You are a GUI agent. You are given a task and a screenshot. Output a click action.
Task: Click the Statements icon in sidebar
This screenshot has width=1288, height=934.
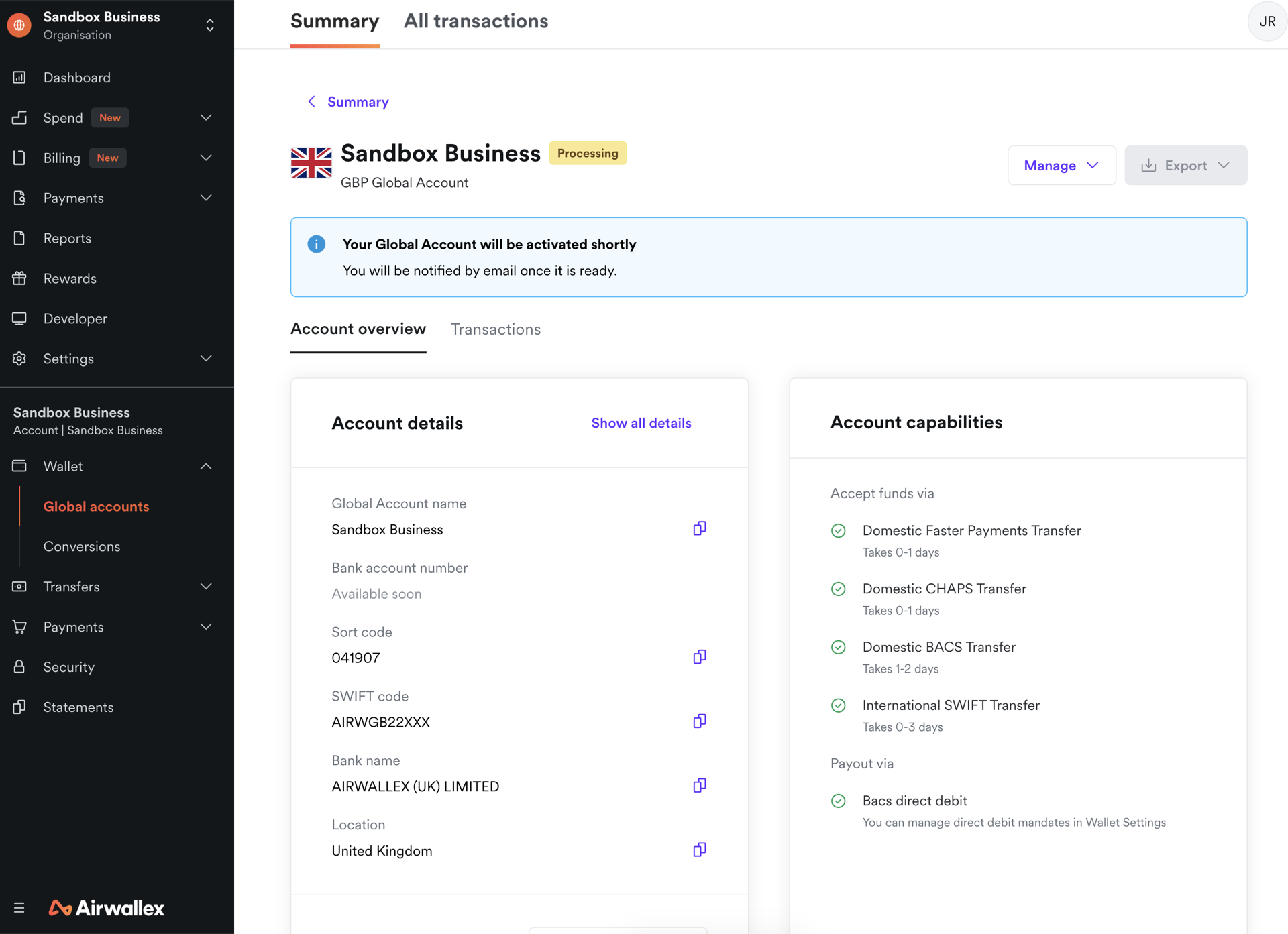[19, 707]
